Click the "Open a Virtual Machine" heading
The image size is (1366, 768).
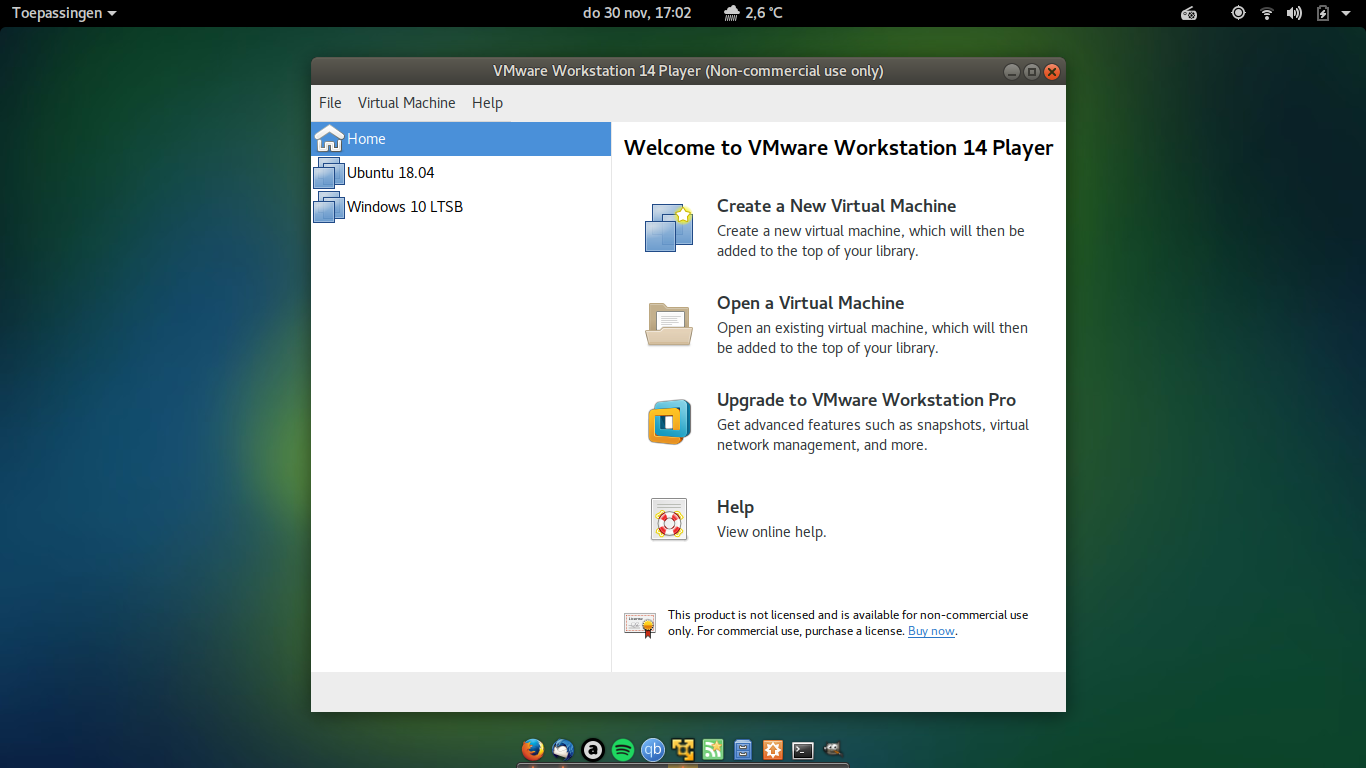810,303
